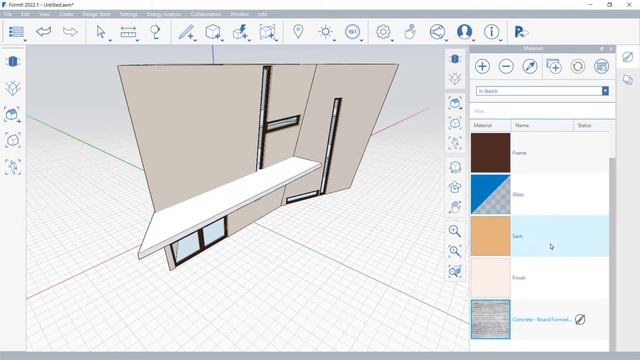Close the Materials panel
Screen dimensions: 640x360
coord(611,49)
